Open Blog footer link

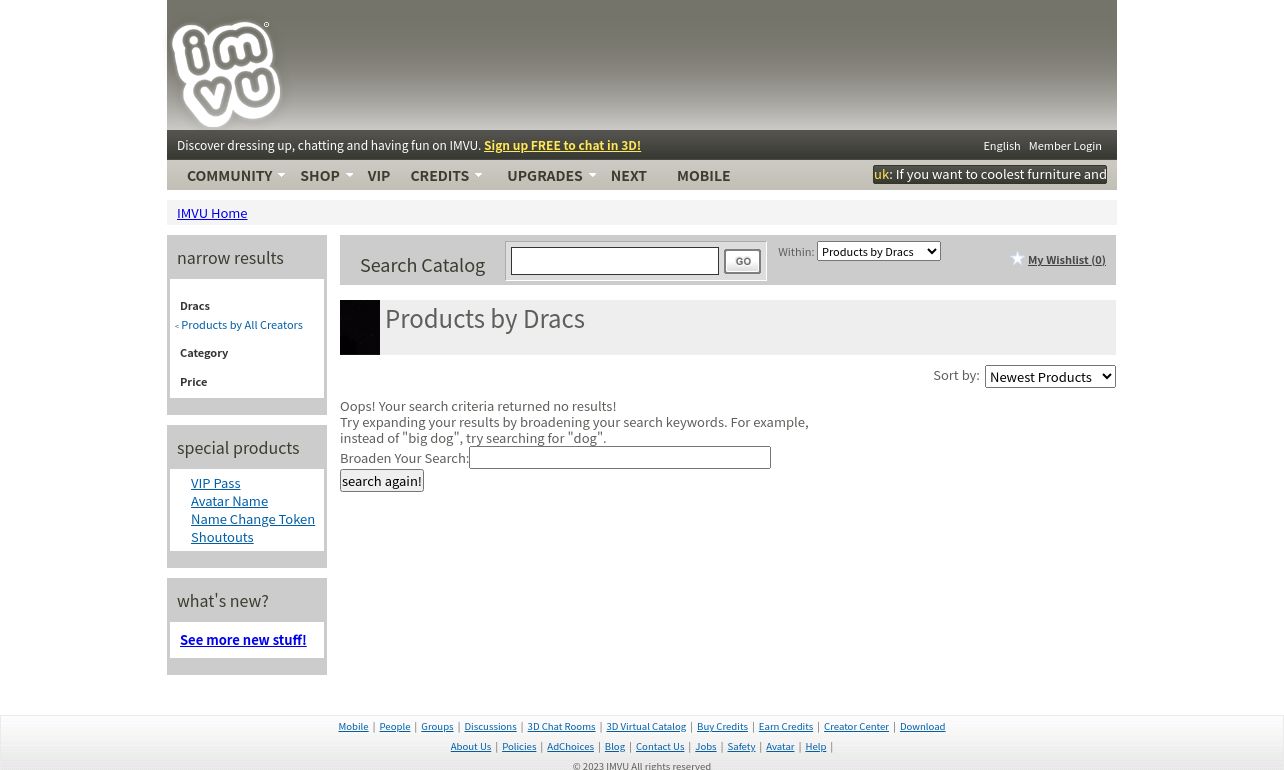click(x=614, y=747)
